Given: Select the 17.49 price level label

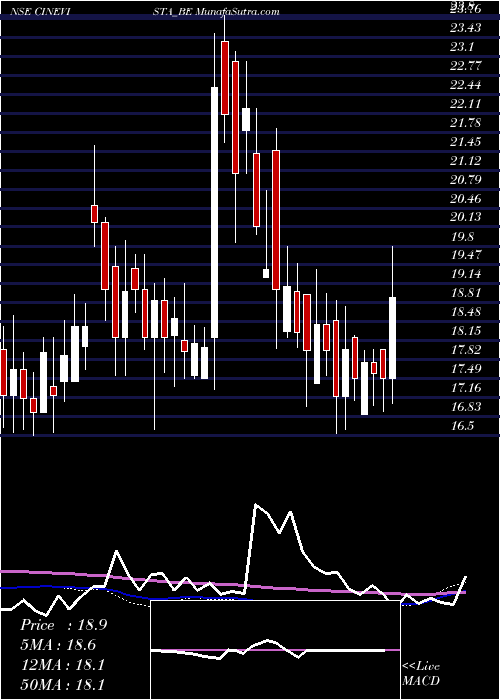Looking at the screenshot, I should coord(466,369).
